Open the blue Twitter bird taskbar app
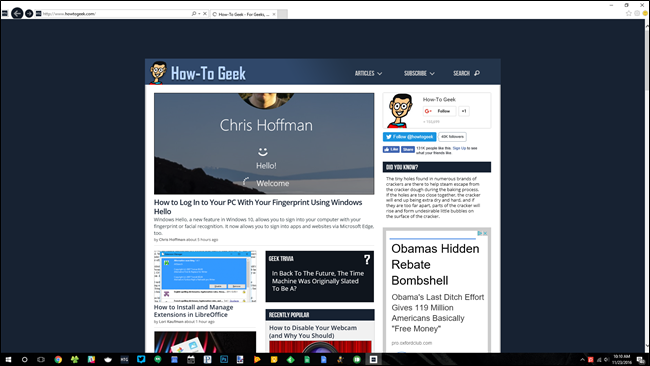The height and width of the screenshot is (366, 650). [x=141, y=359]
